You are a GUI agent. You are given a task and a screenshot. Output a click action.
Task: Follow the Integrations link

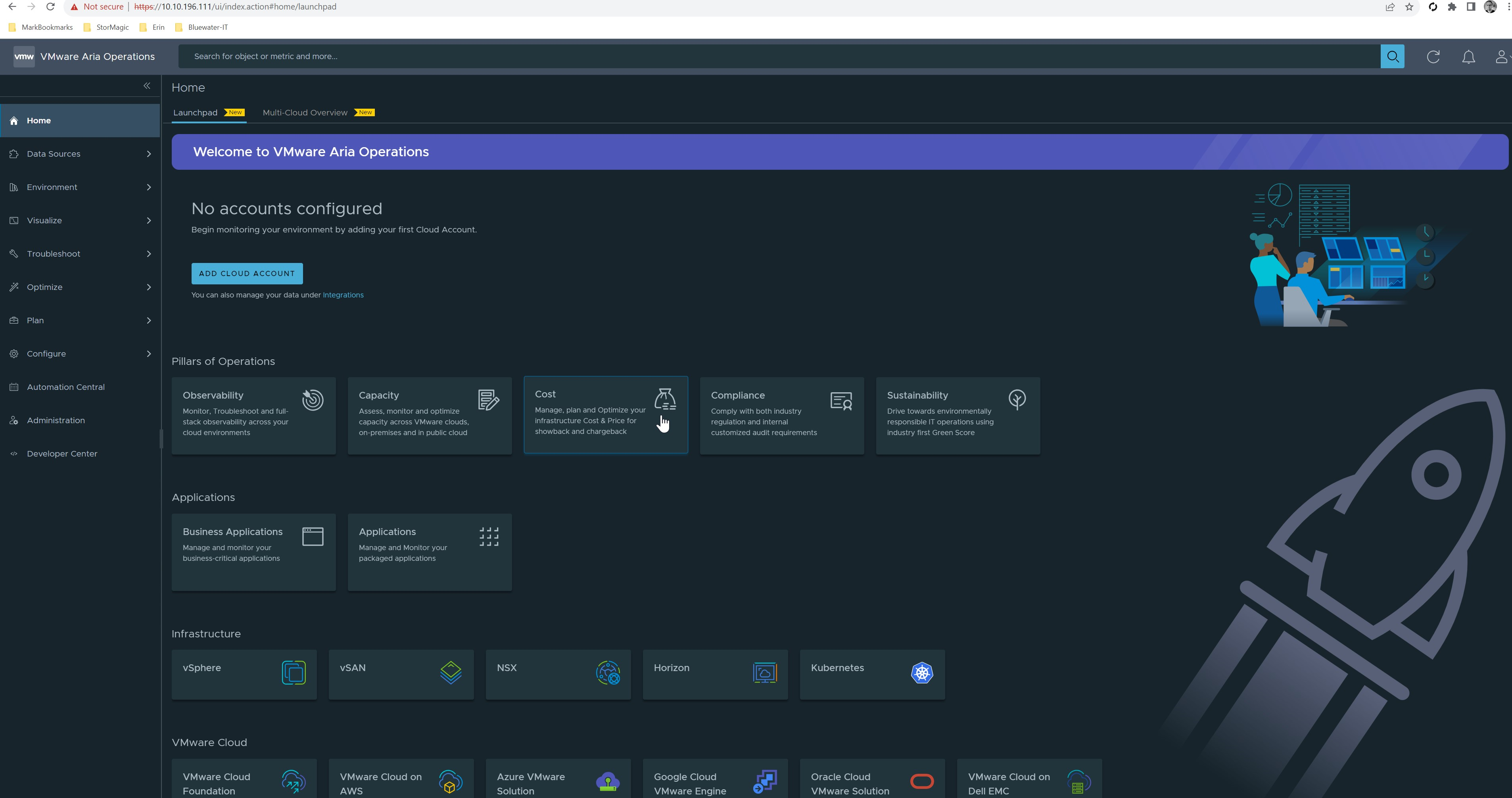(343, 295)
